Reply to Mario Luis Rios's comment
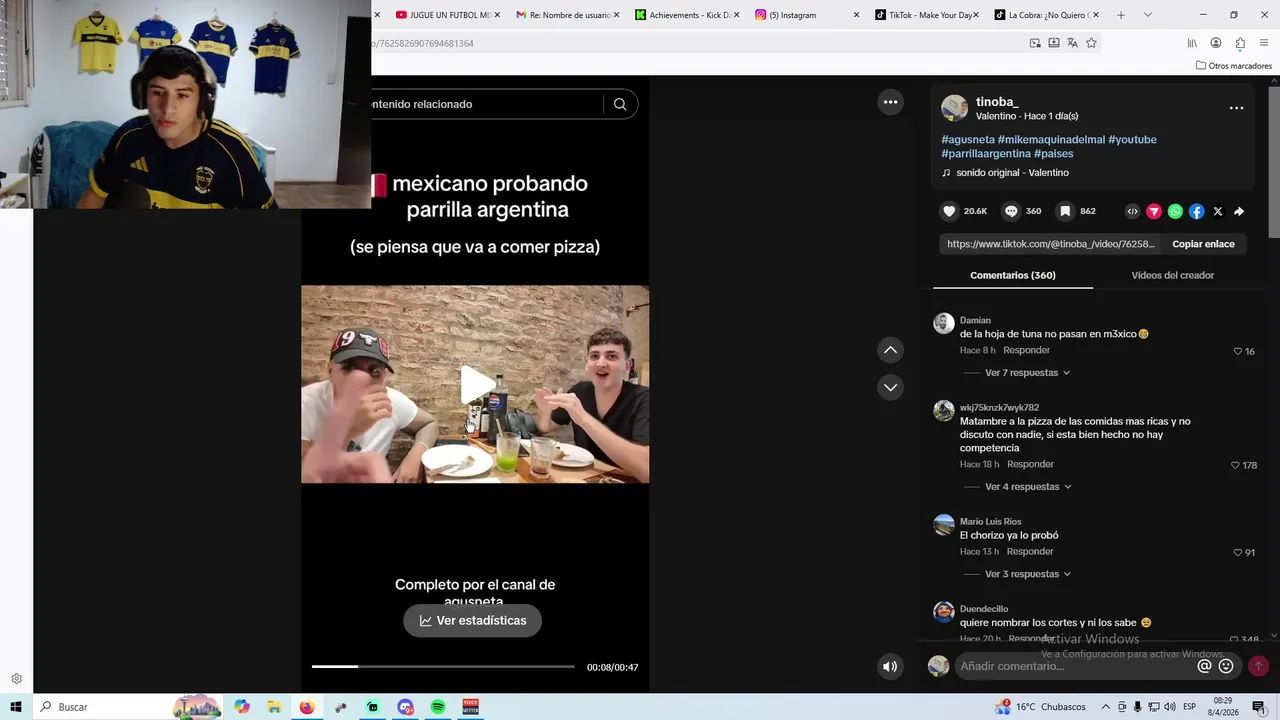This screenshot has width=1280, height=720. point(1030,552)
